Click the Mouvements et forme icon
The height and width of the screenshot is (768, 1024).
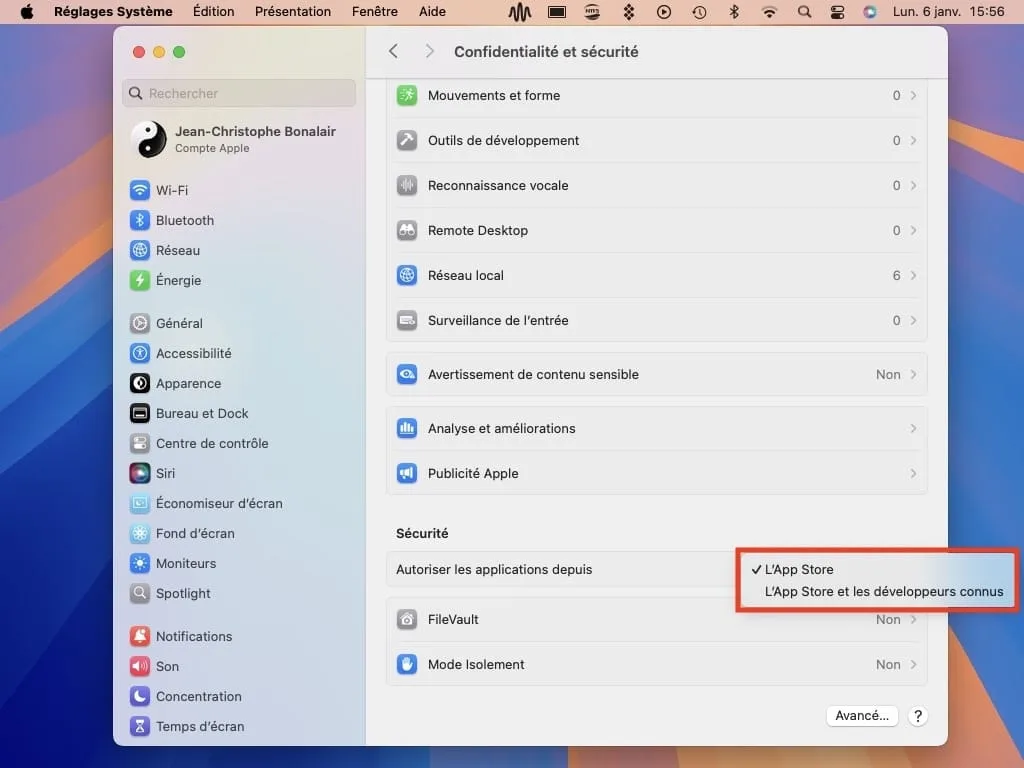407,95
